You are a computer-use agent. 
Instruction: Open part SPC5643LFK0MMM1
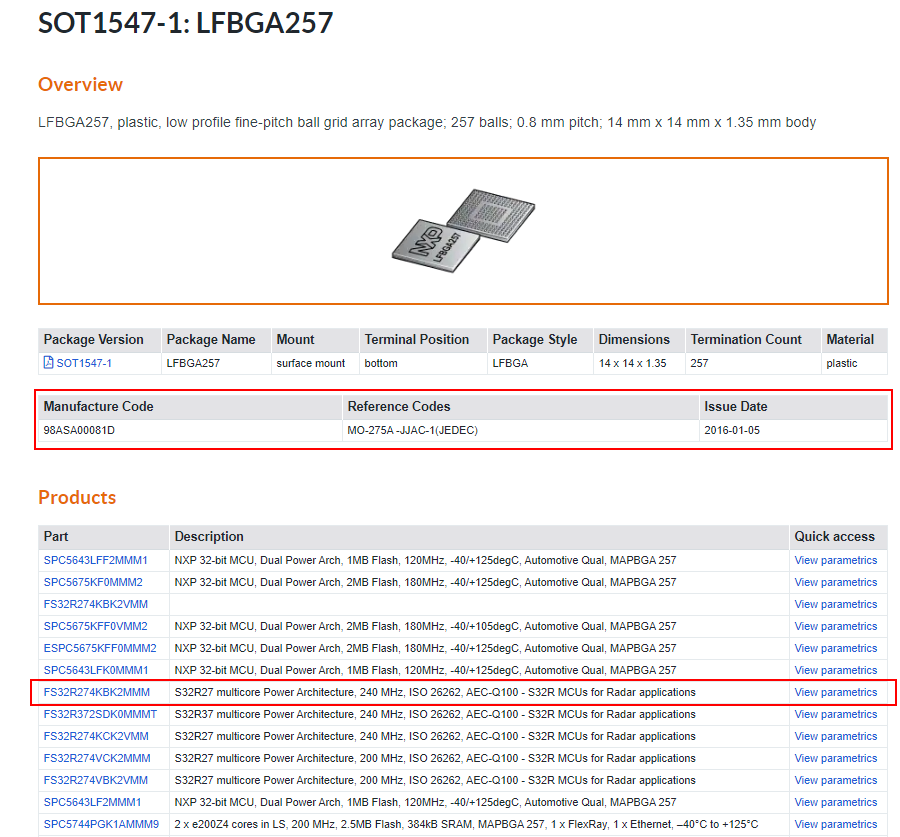pos(95,670)
